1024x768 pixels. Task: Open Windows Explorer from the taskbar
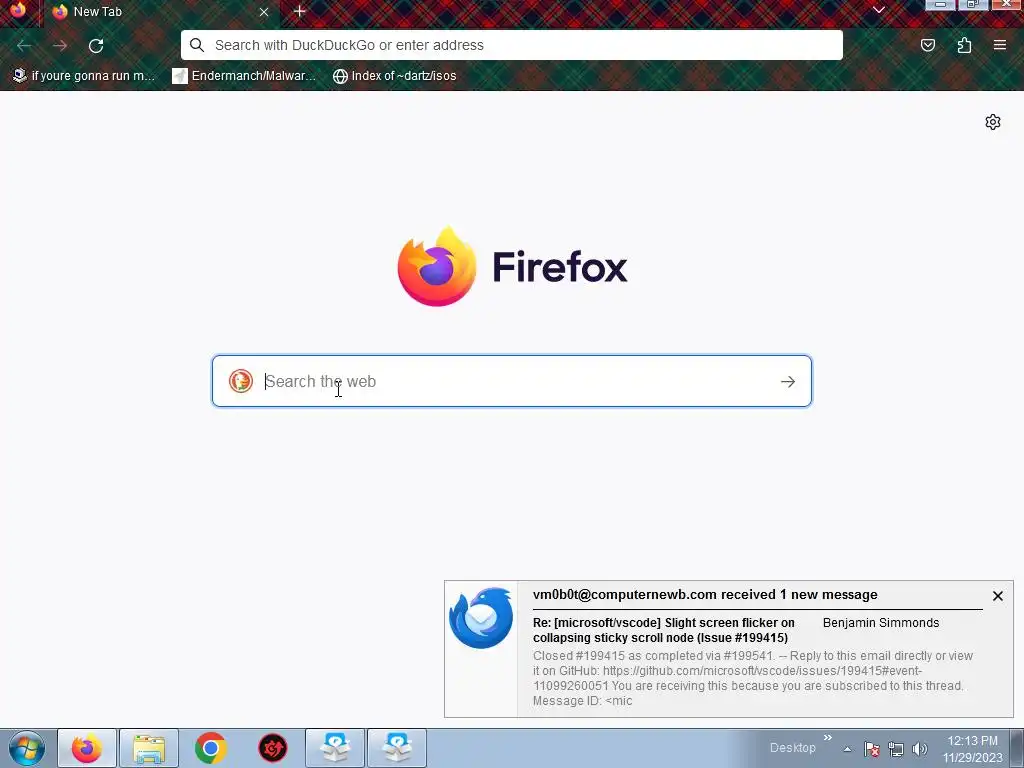[x=148, y=748]
